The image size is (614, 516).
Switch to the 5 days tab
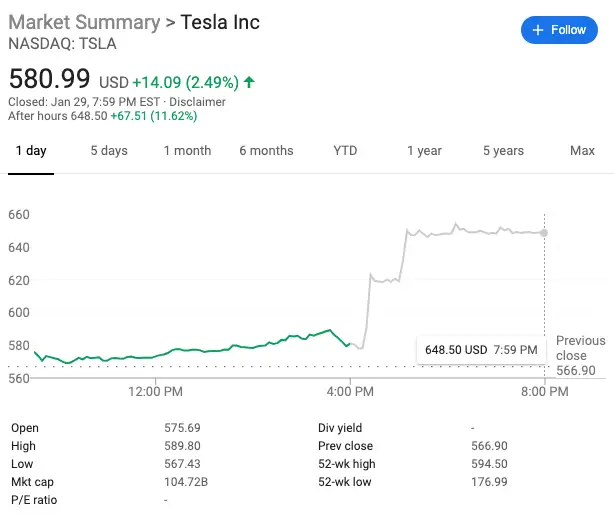[x=109, y=151]
